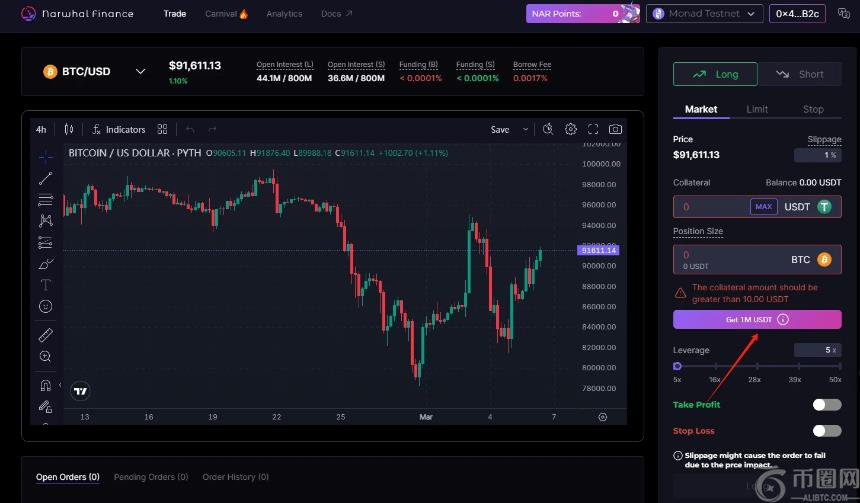Expand the Save layout dropdown arrow
This screenshot has width=860, height=503.
524,129
